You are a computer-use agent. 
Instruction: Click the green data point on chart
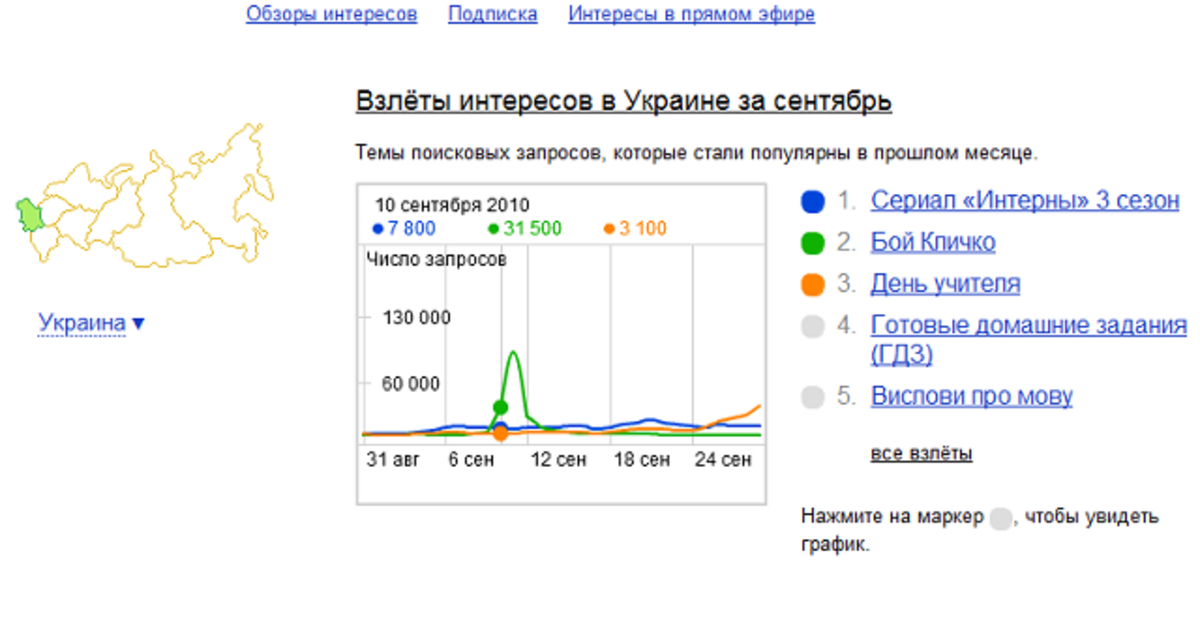500,407
